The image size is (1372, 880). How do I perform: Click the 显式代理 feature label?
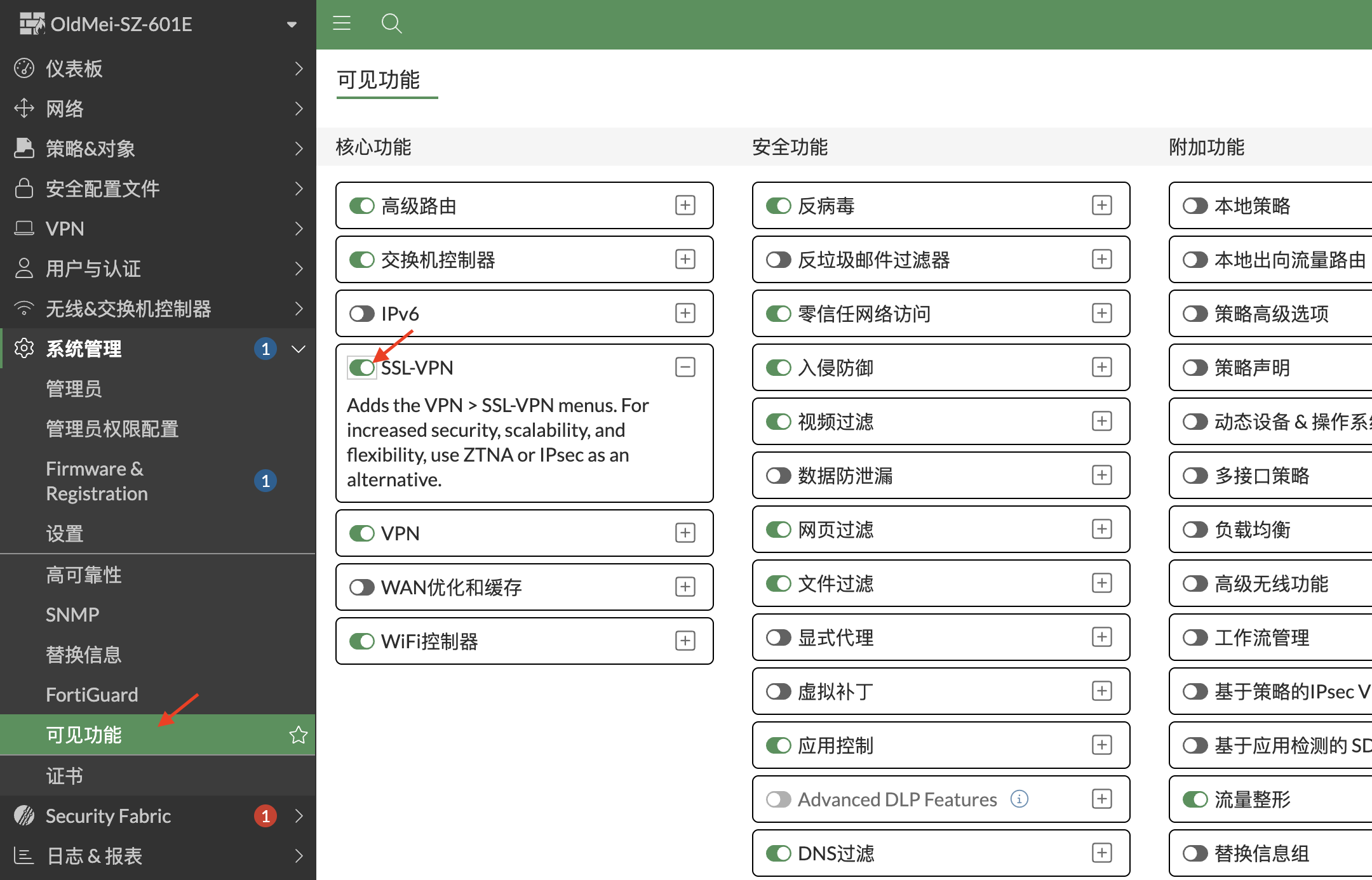[x=836, y=637]
